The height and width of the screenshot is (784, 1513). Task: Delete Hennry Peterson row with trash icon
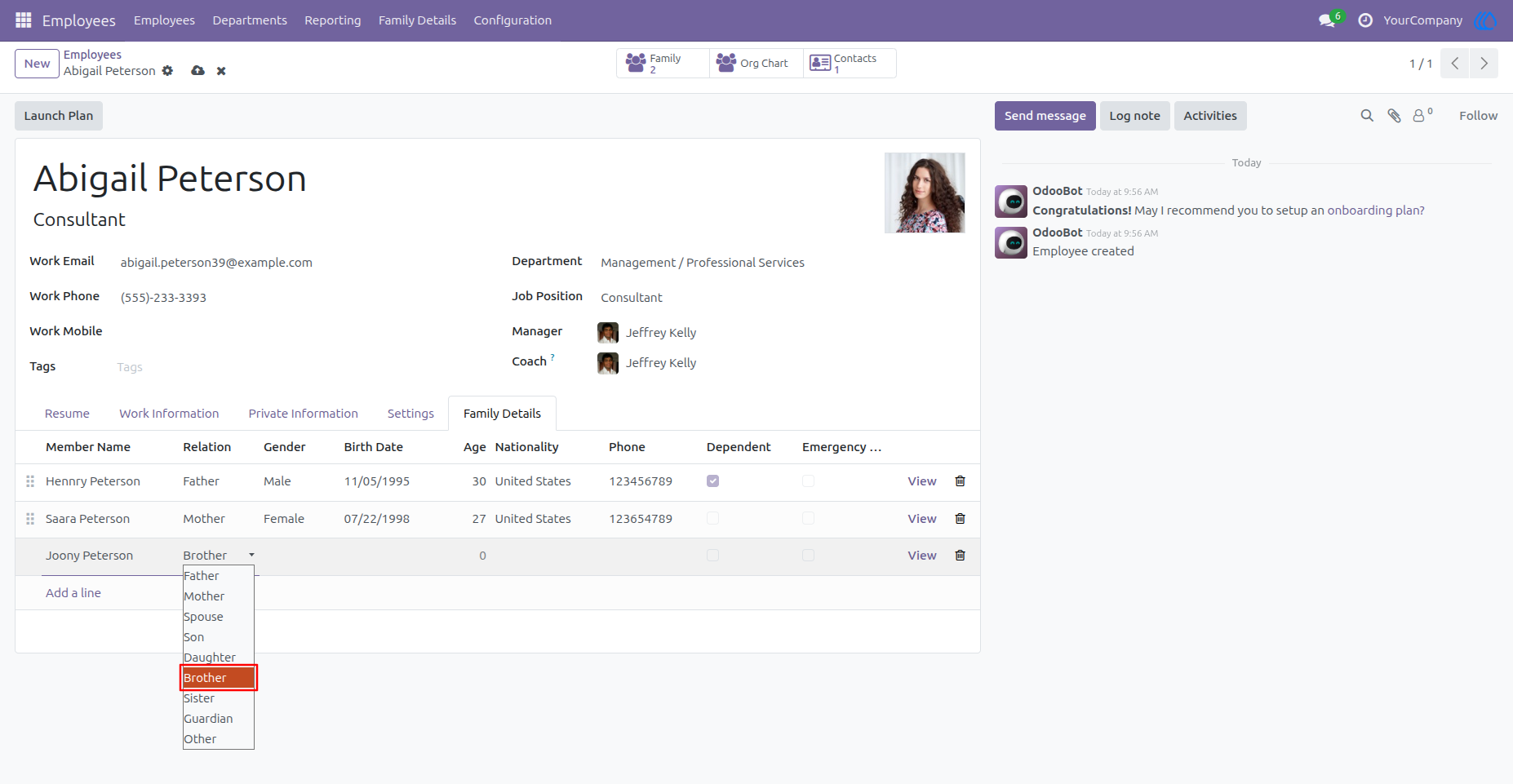pyautogui.click(x=960, y=481)
